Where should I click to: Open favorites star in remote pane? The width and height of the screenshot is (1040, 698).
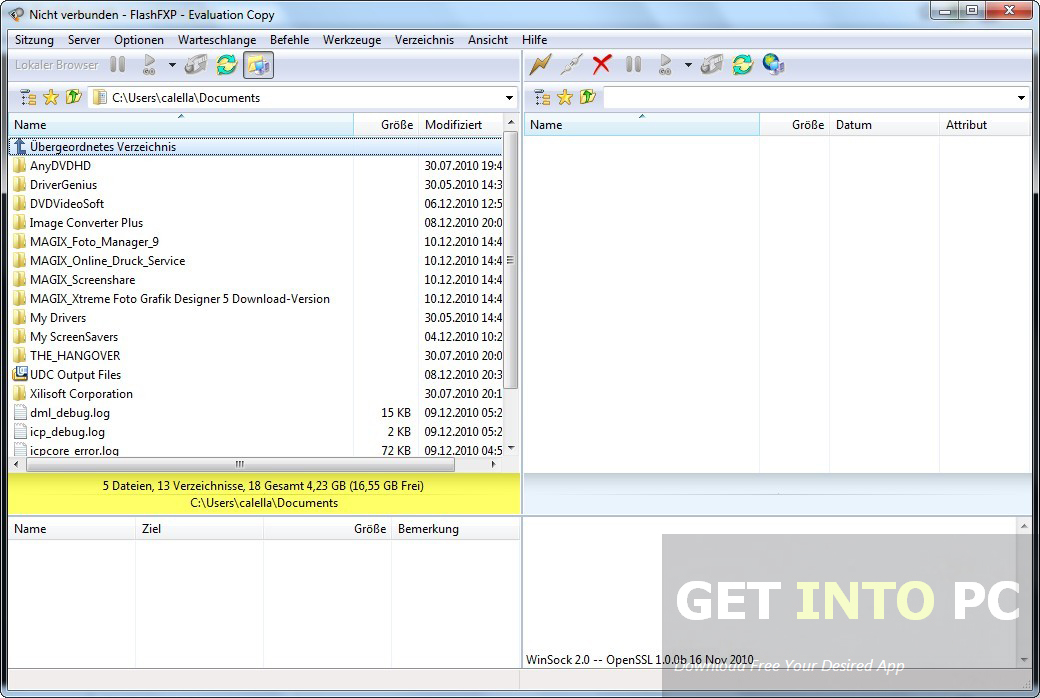[x=565, y=98]
